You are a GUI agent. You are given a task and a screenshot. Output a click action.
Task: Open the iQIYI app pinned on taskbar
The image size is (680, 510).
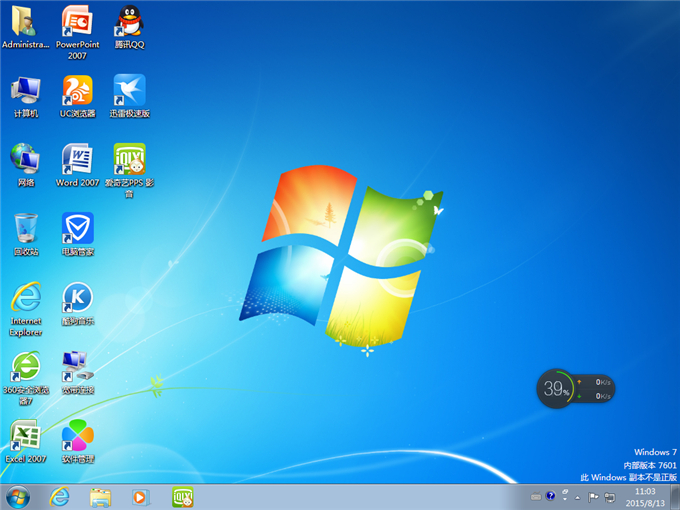point(183,497)
